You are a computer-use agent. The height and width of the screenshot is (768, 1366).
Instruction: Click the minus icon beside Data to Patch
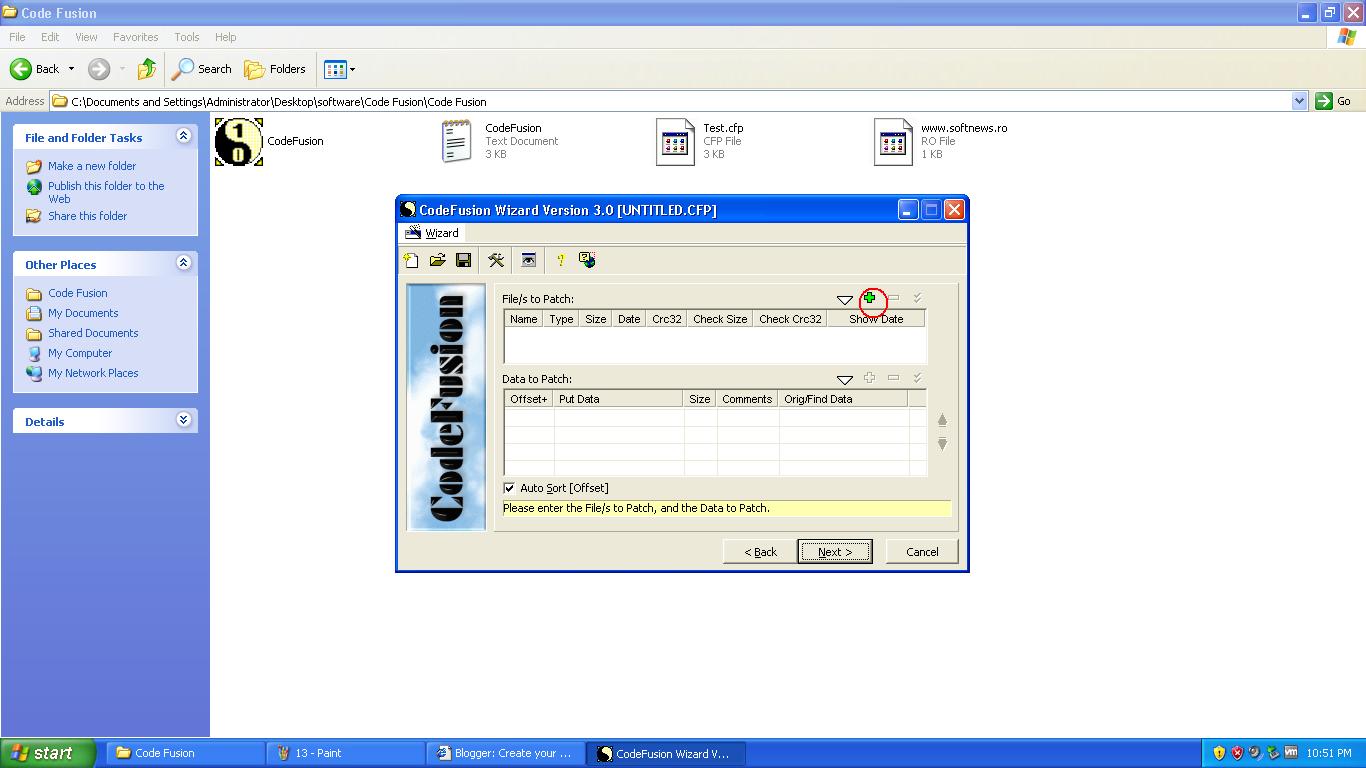pos(893,378)
